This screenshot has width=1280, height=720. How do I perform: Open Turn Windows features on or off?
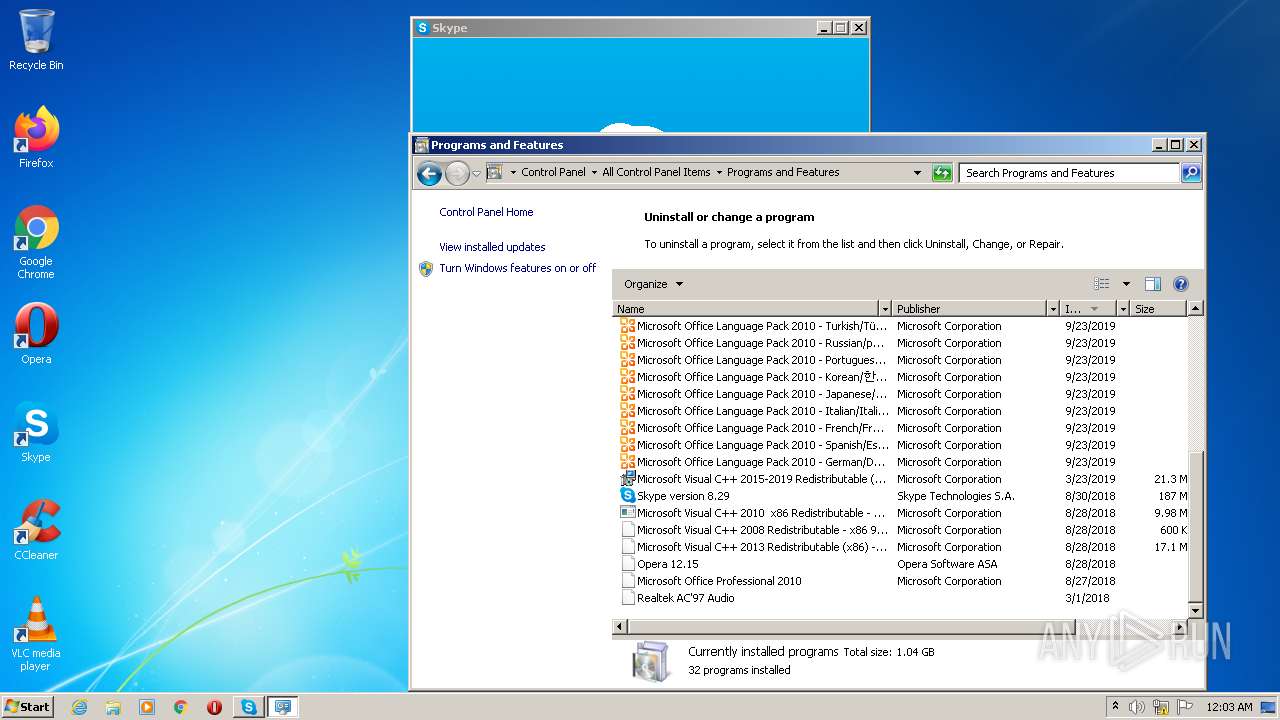point(517,268)
